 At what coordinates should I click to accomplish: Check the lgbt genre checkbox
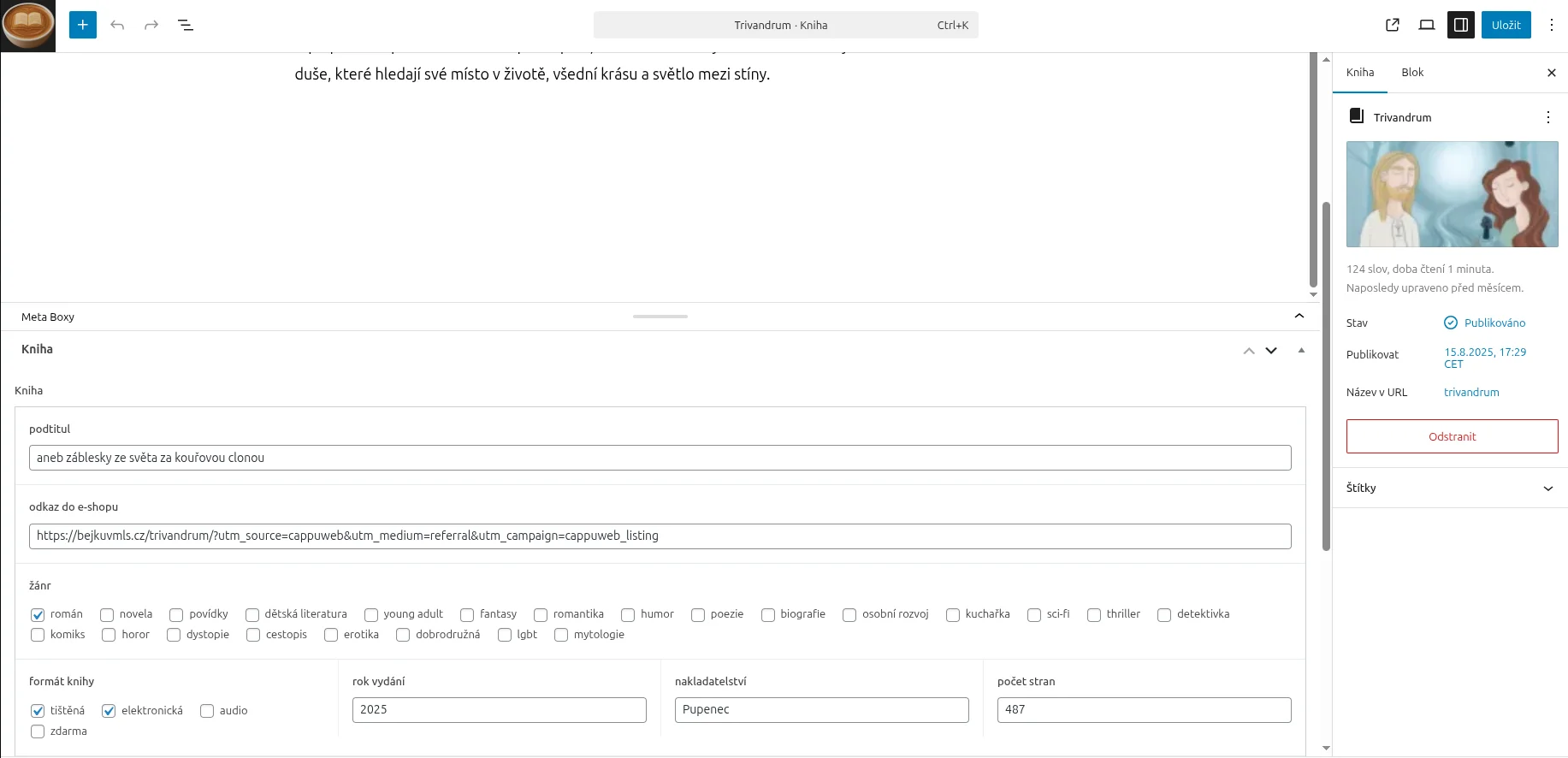click(x=505, y=635)
